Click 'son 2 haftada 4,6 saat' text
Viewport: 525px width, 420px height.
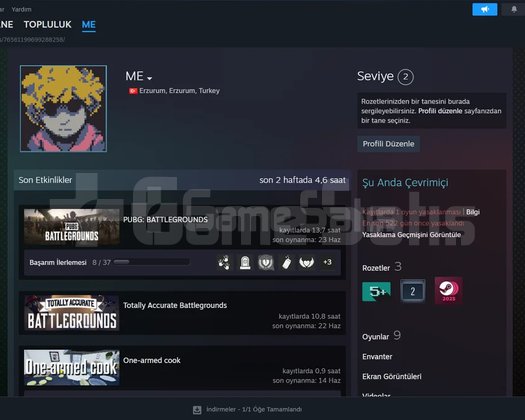pyautogui.click(x=302, y=180)
